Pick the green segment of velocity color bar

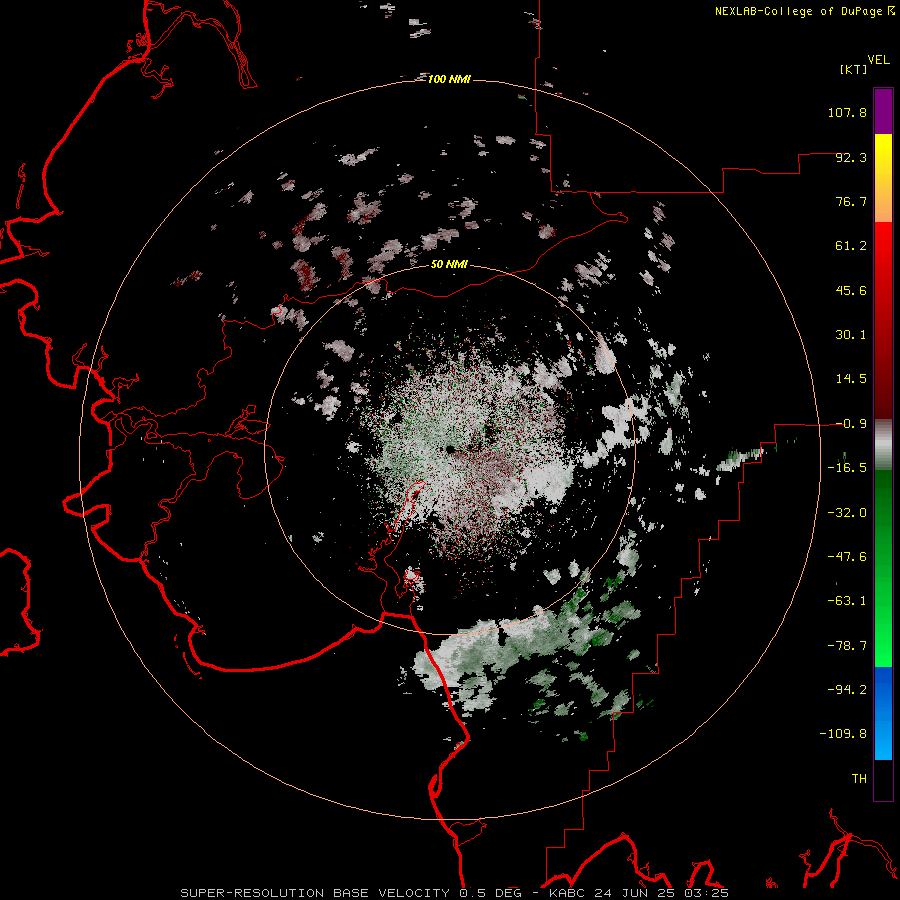(883, 568)
